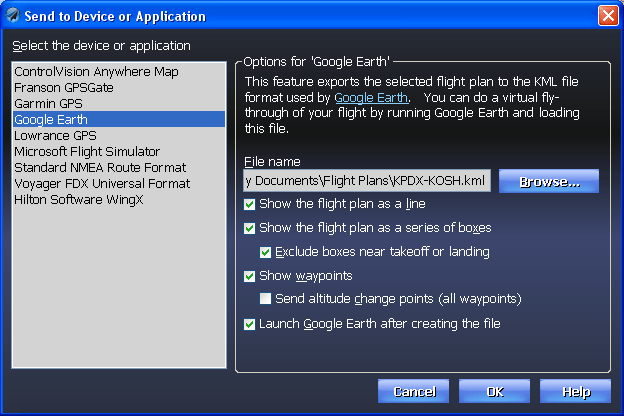
Task: Toggle Launch Google Earth after creating file
Action: (250, 324)
